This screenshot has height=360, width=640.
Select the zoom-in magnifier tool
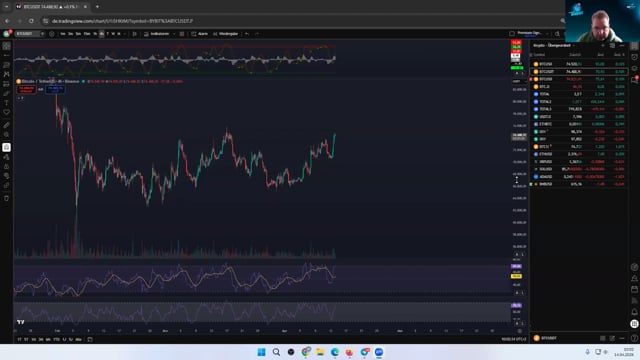[x=7, y=135]
